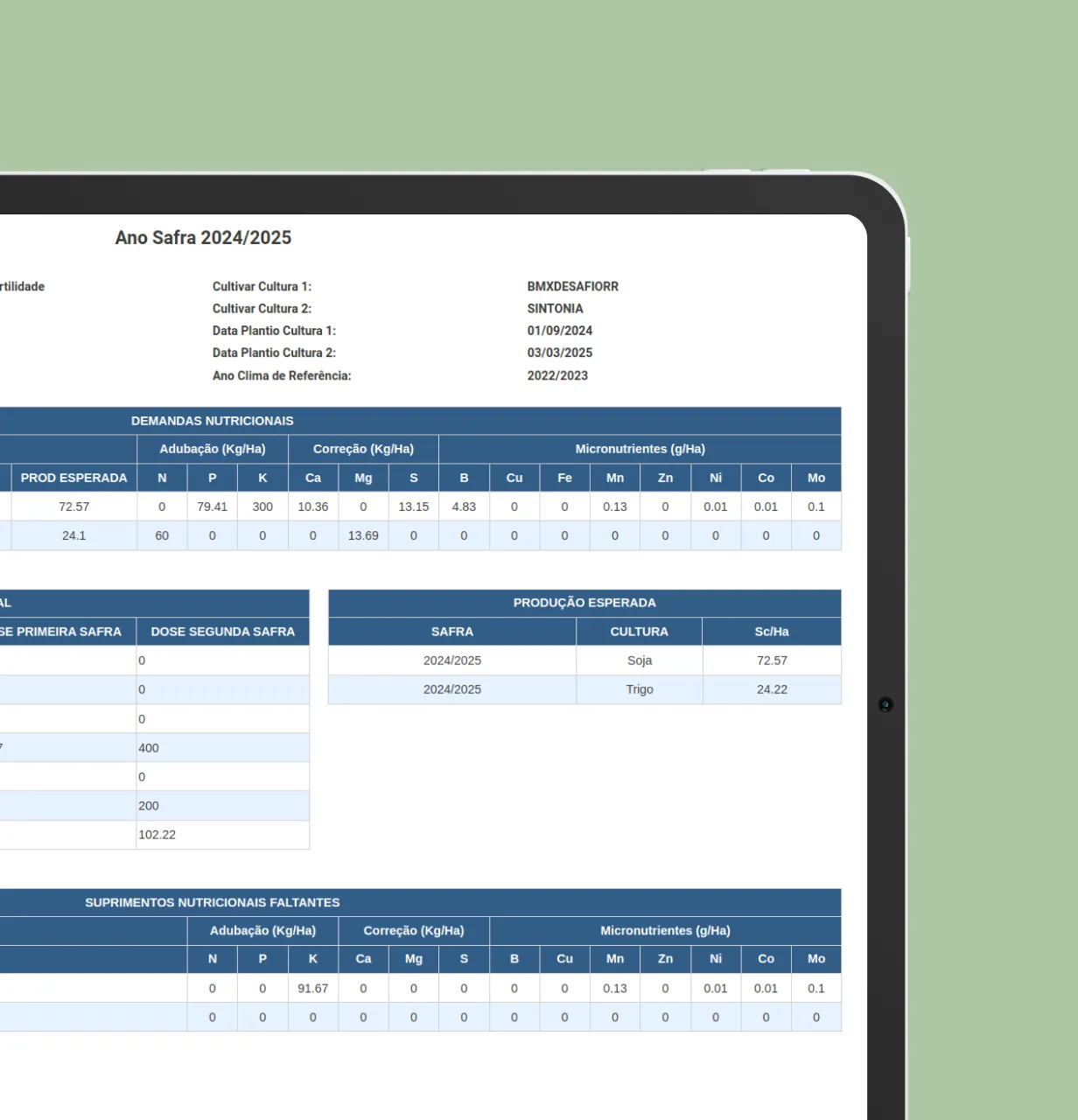Screen dimensions: 1078x1120
Task: Select the Trigo culture cell
Action: coord(639,689)
